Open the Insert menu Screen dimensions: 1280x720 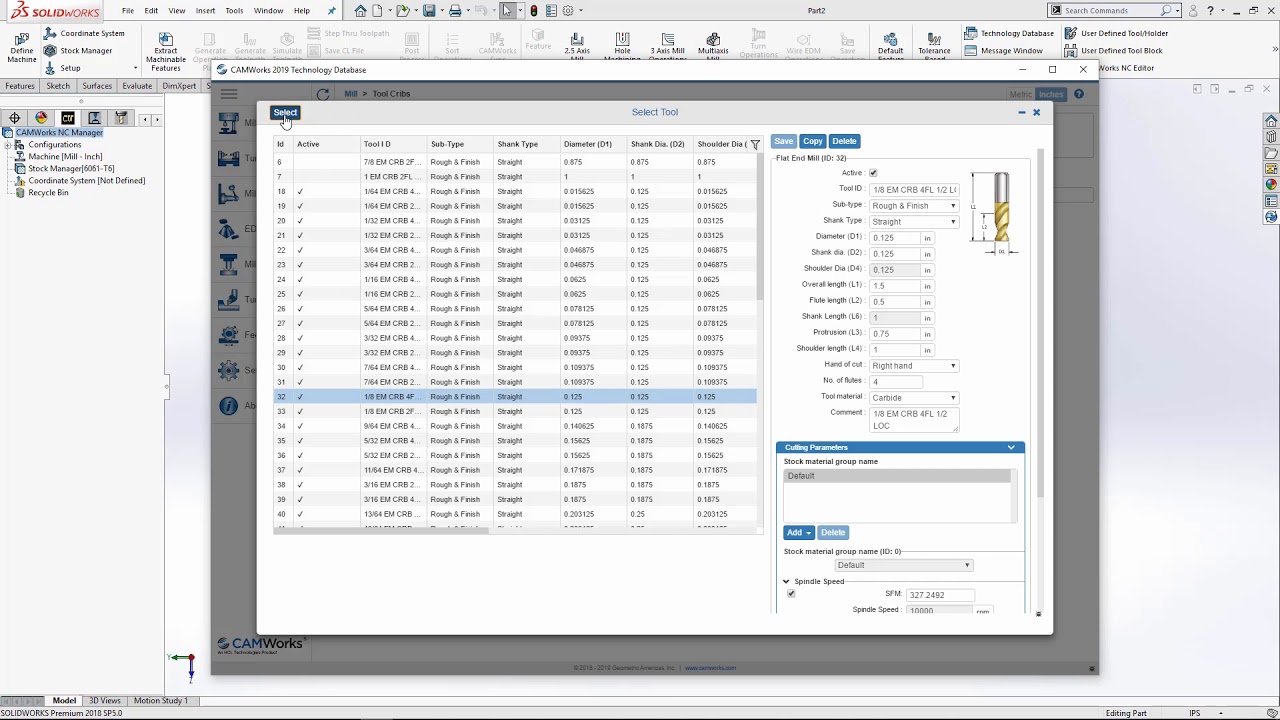(205, 11)
